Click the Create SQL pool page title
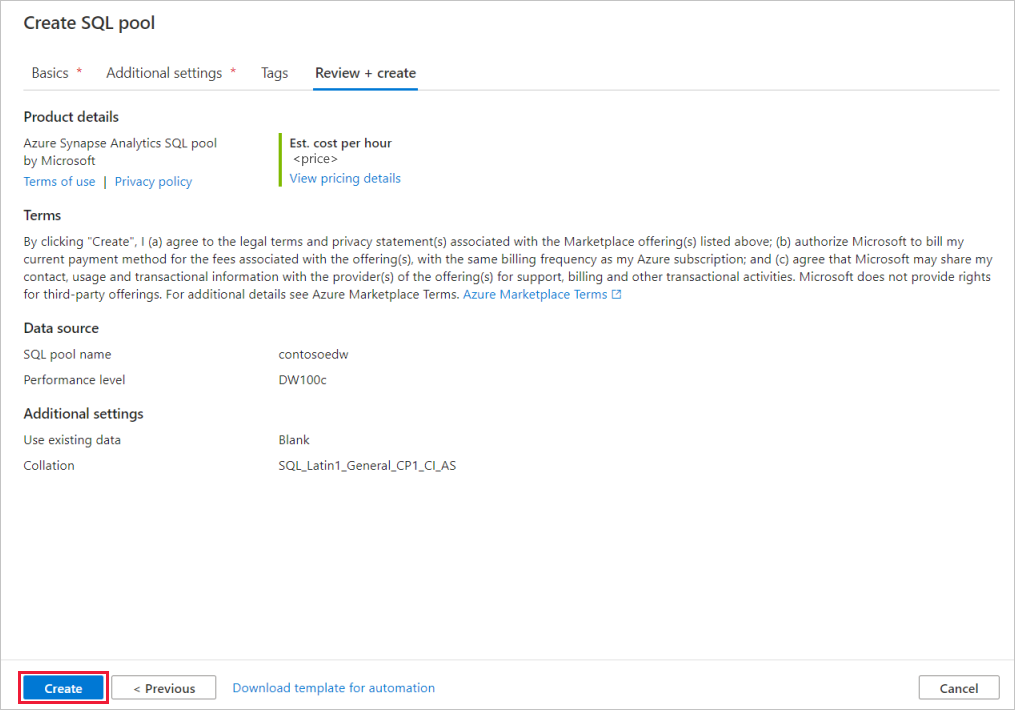1015x710 pixels. pos(90,22)
